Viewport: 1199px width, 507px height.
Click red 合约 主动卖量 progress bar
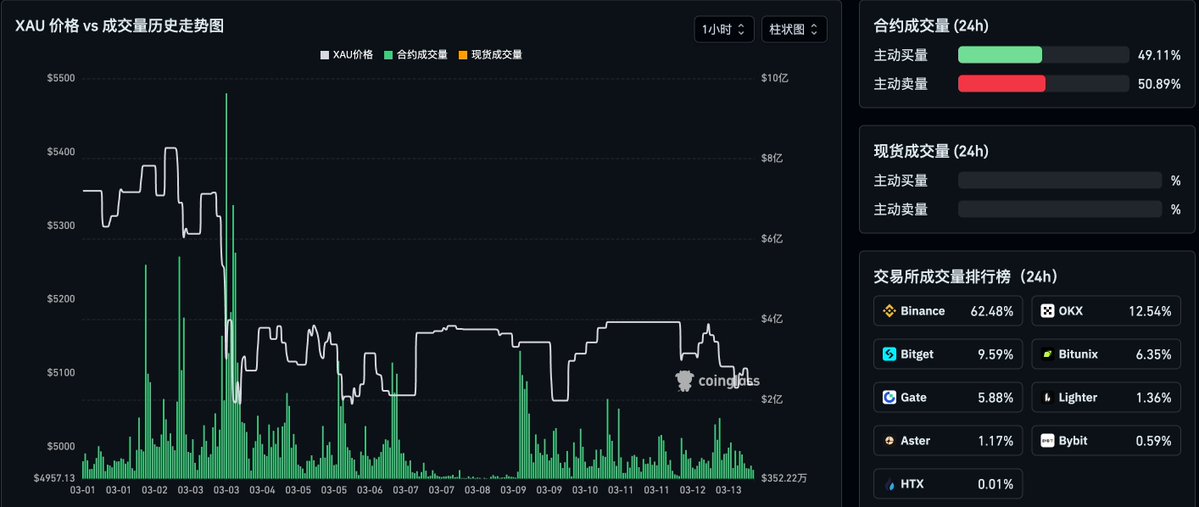1002,83
